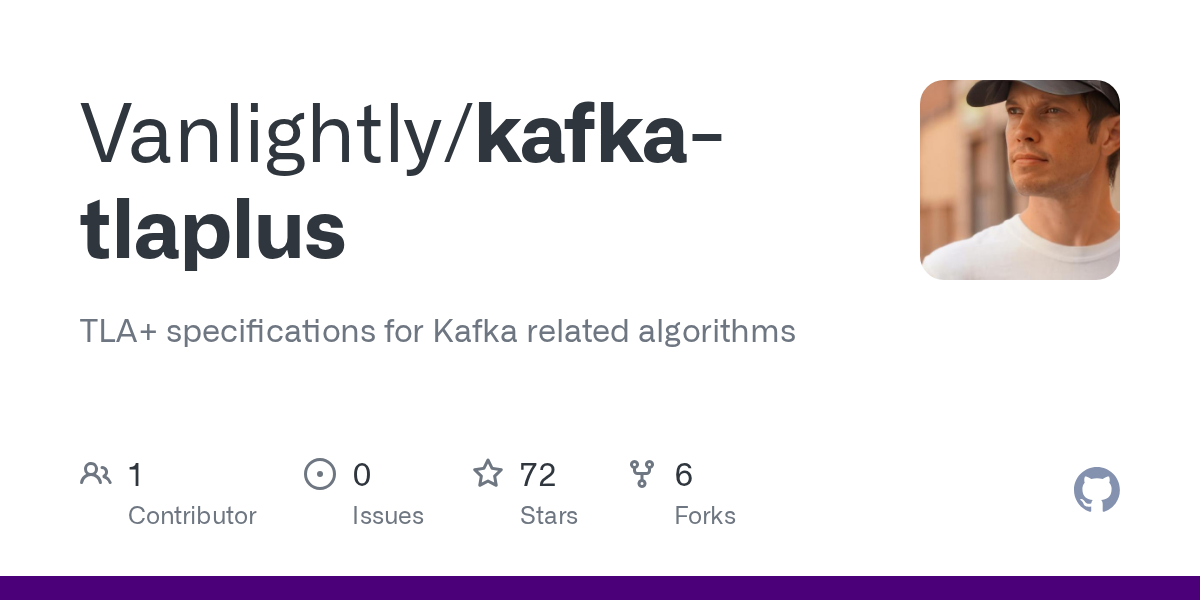This screenshot has height=600, width=1200.
Task: Open the Vanlightly profile avatar photo
Action: point(1020,180)
